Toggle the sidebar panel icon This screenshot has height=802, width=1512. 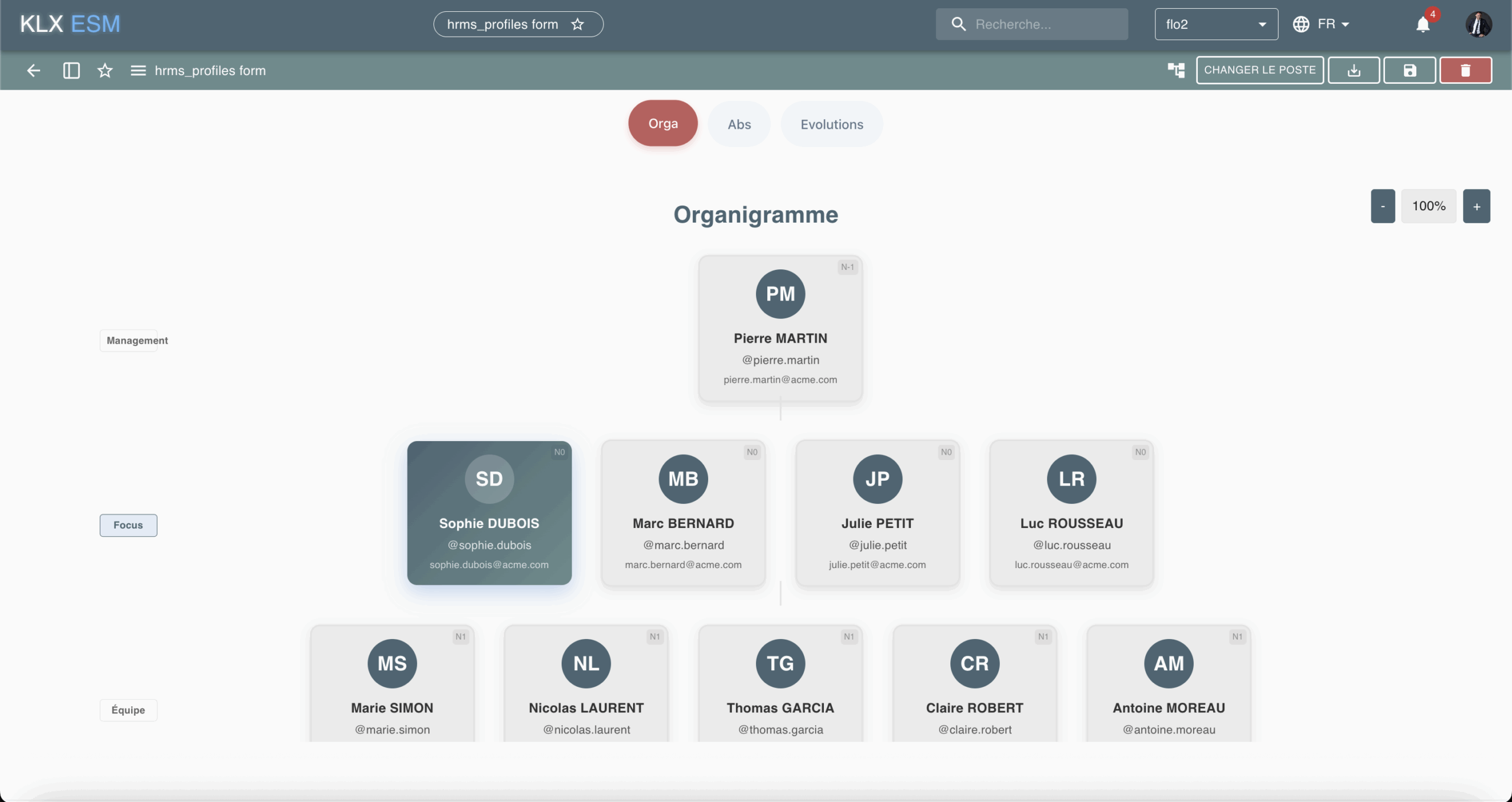click(x=71, y=70)
